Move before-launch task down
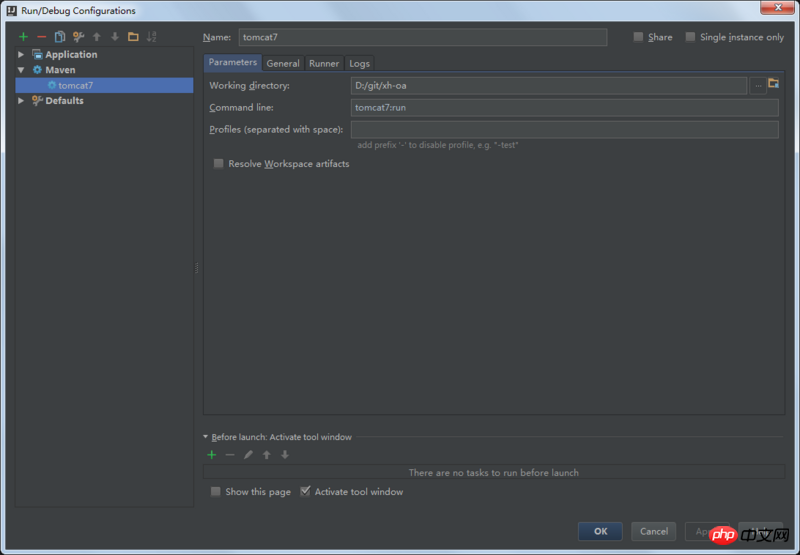 [x=285, y=455]
